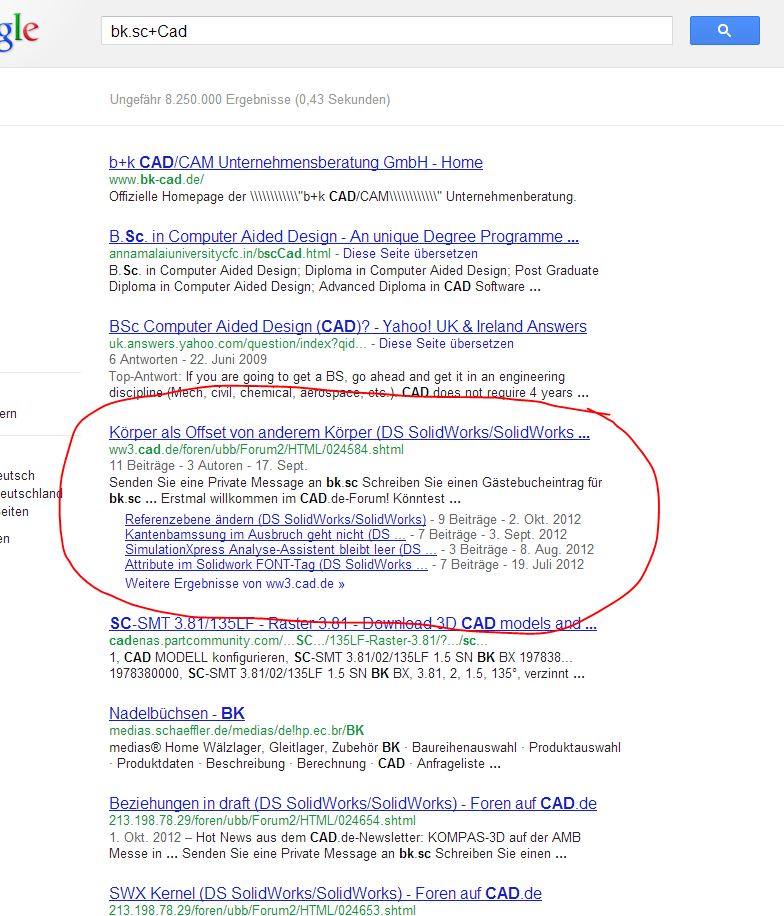Open BSc Computer Aided Design Yahoo Answers result

pos(348,327)
